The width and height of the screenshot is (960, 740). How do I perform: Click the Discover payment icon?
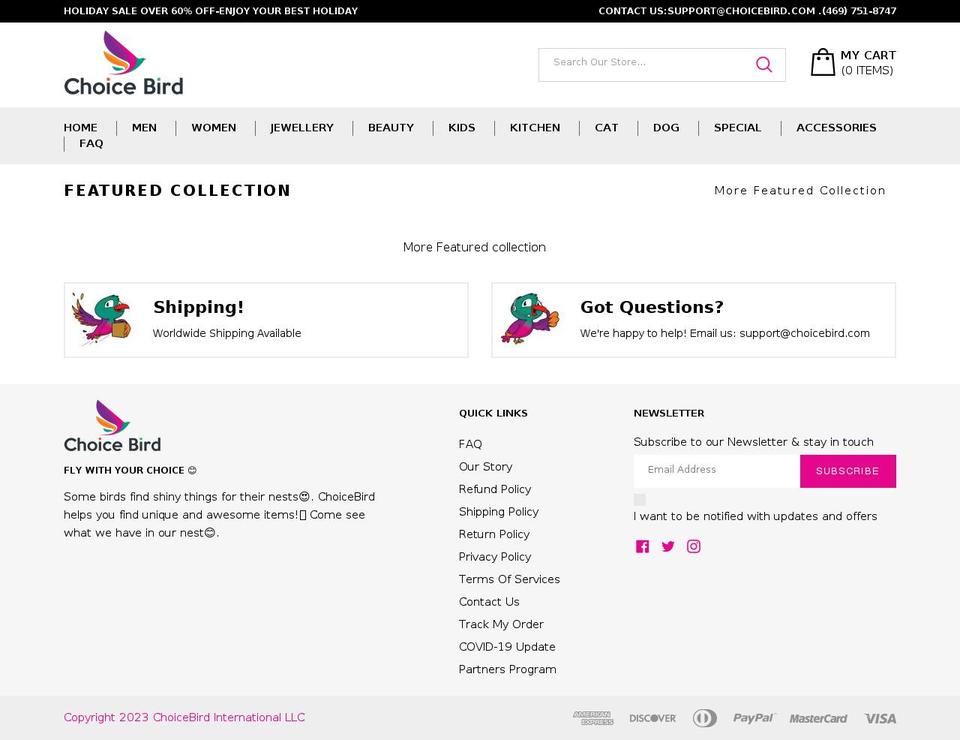(x=653, y=718)
